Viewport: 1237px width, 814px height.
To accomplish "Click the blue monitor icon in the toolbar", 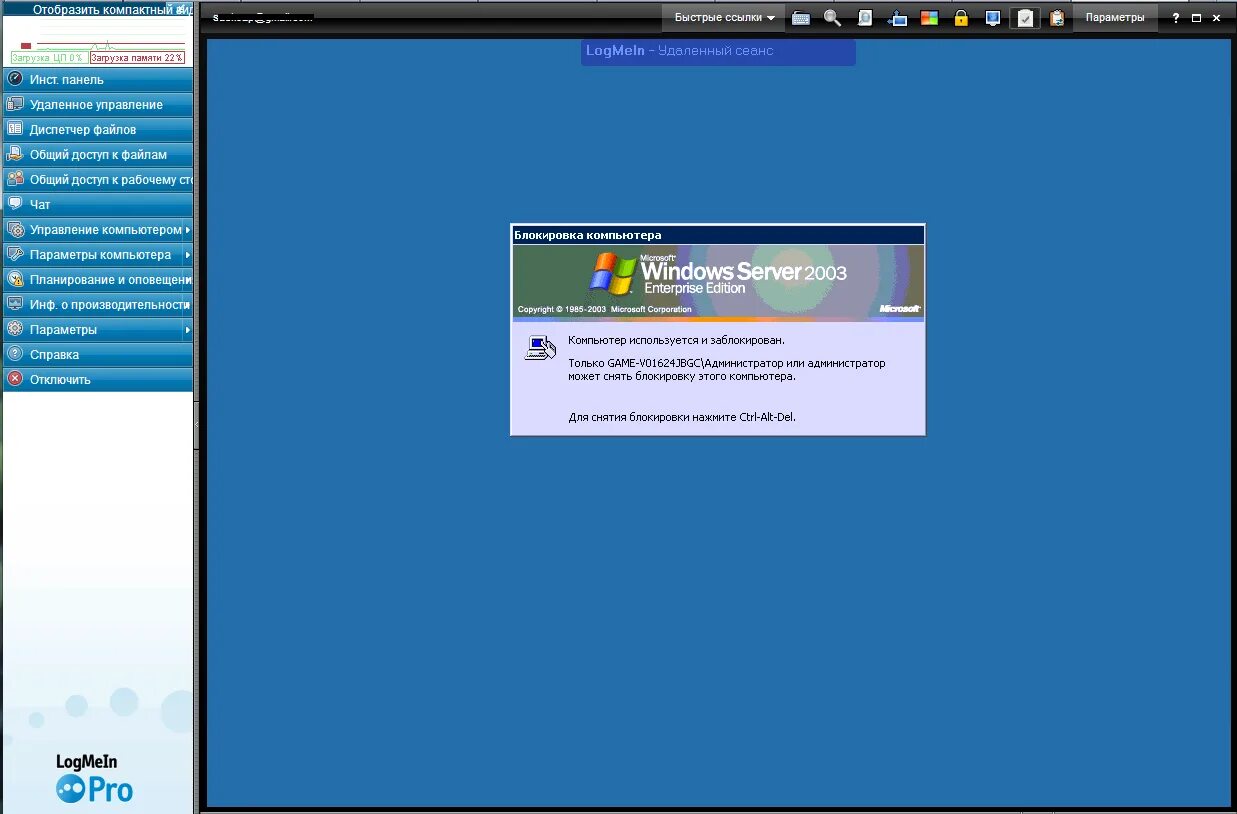I will (992, 18).
